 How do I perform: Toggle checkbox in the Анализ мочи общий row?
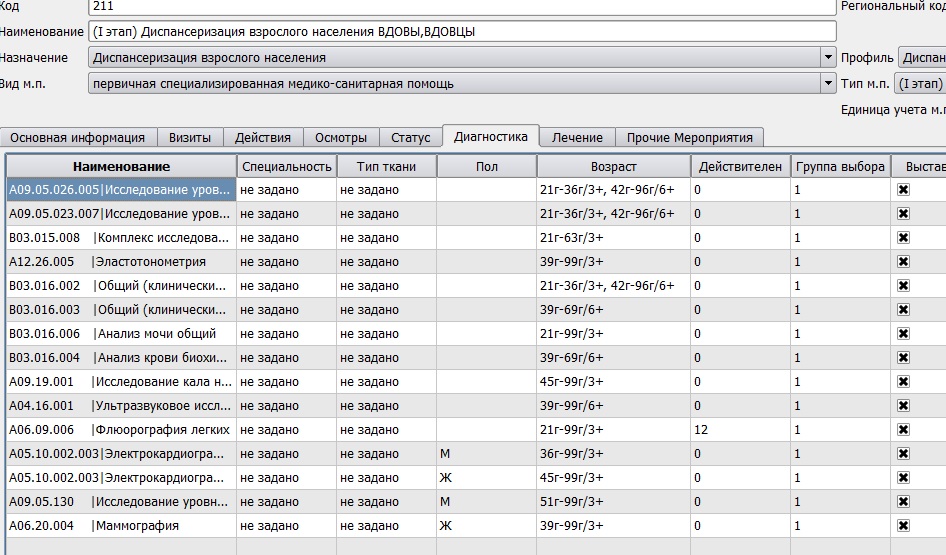903,334
